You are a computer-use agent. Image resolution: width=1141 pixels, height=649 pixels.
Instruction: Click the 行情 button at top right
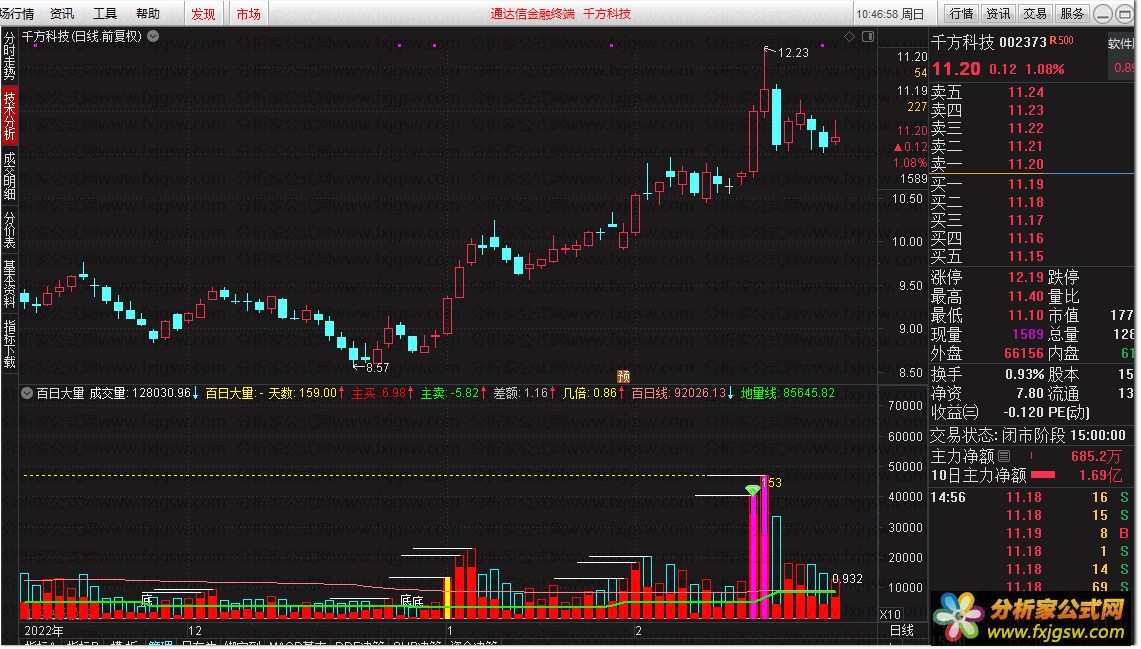point(961,14)
